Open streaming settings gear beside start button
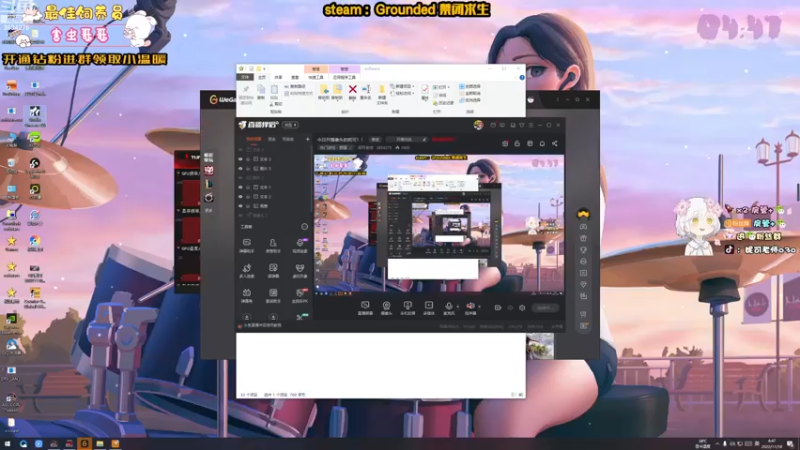Screen dimensions: 800x450 (x=522, y=308)
